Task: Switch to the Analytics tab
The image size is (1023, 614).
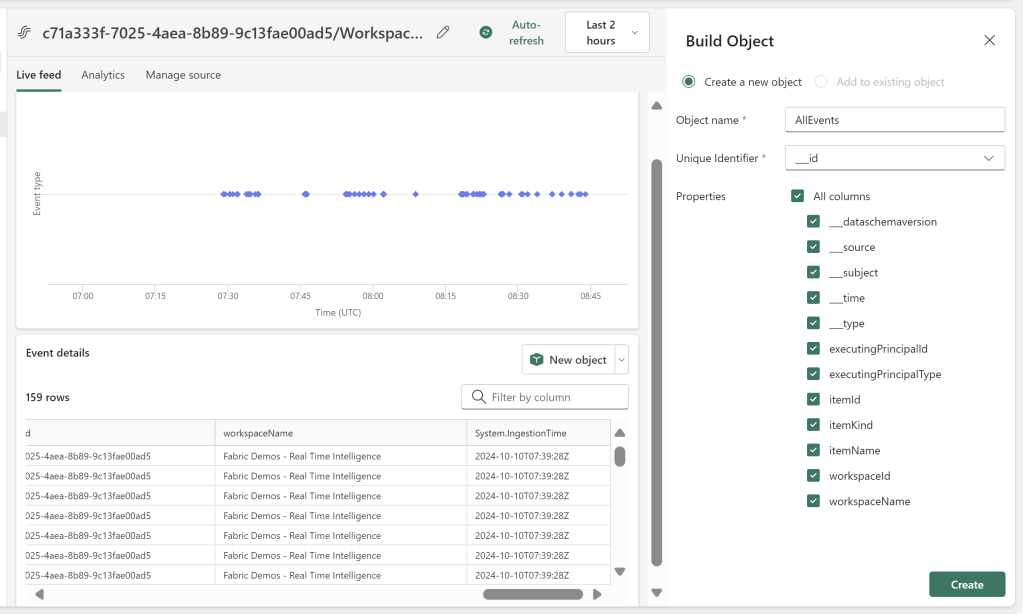Action: pos(103,75)
